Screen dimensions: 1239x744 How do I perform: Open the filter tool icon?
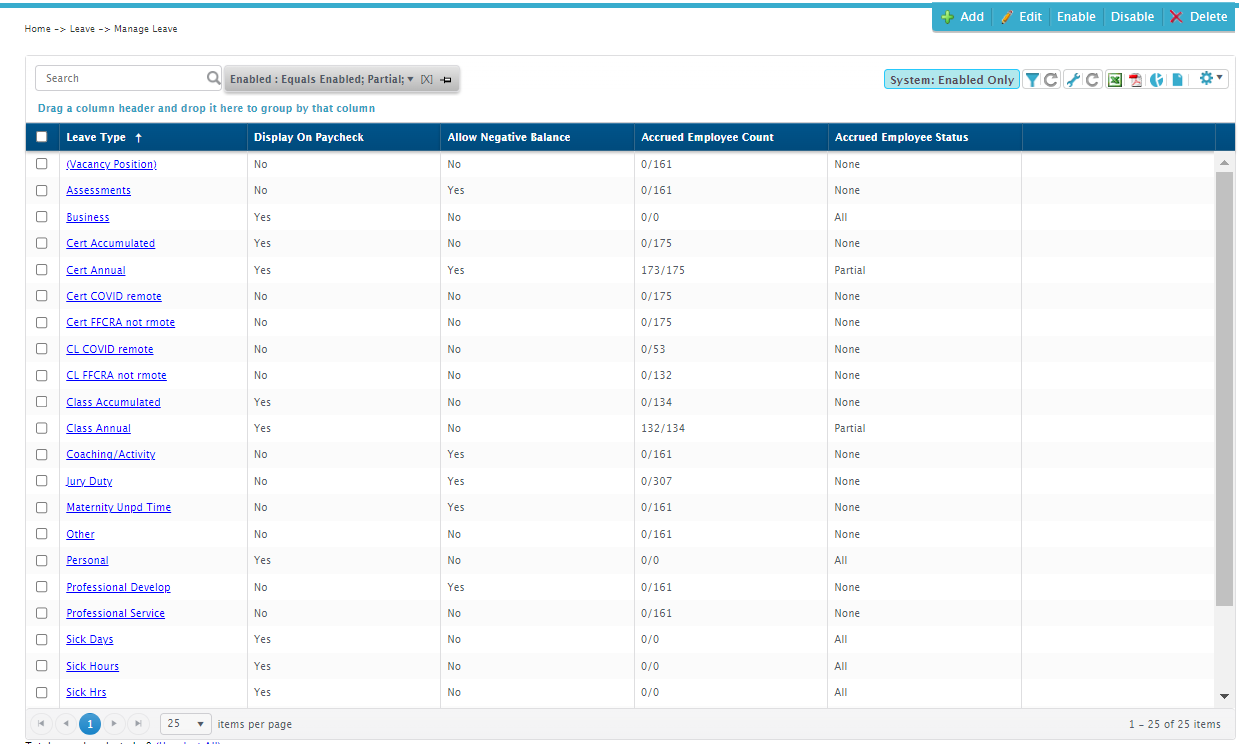[1032, 79]
